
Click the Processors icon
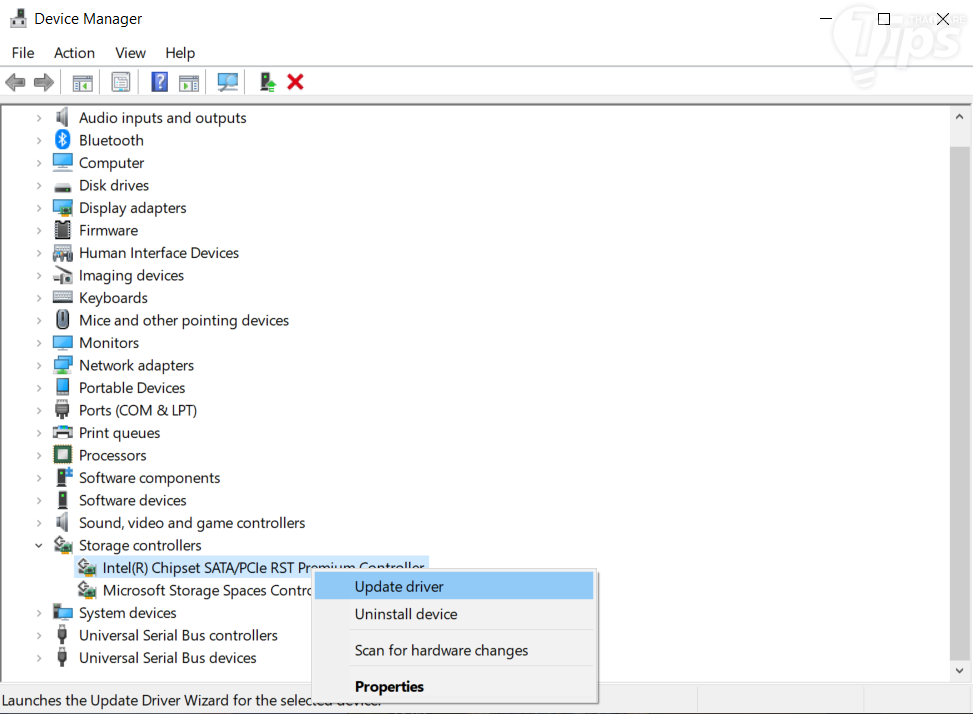(x=63, y=455)
